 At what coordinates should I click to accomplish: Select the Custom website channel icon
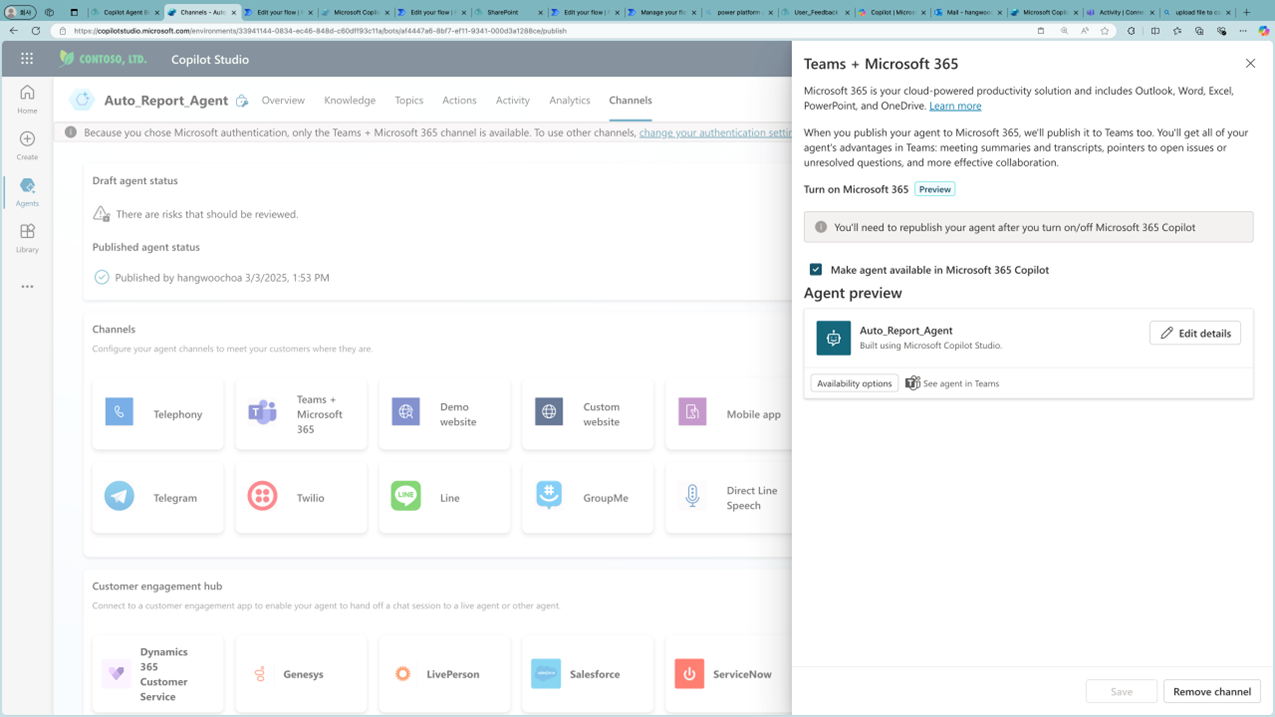(548, 412)
